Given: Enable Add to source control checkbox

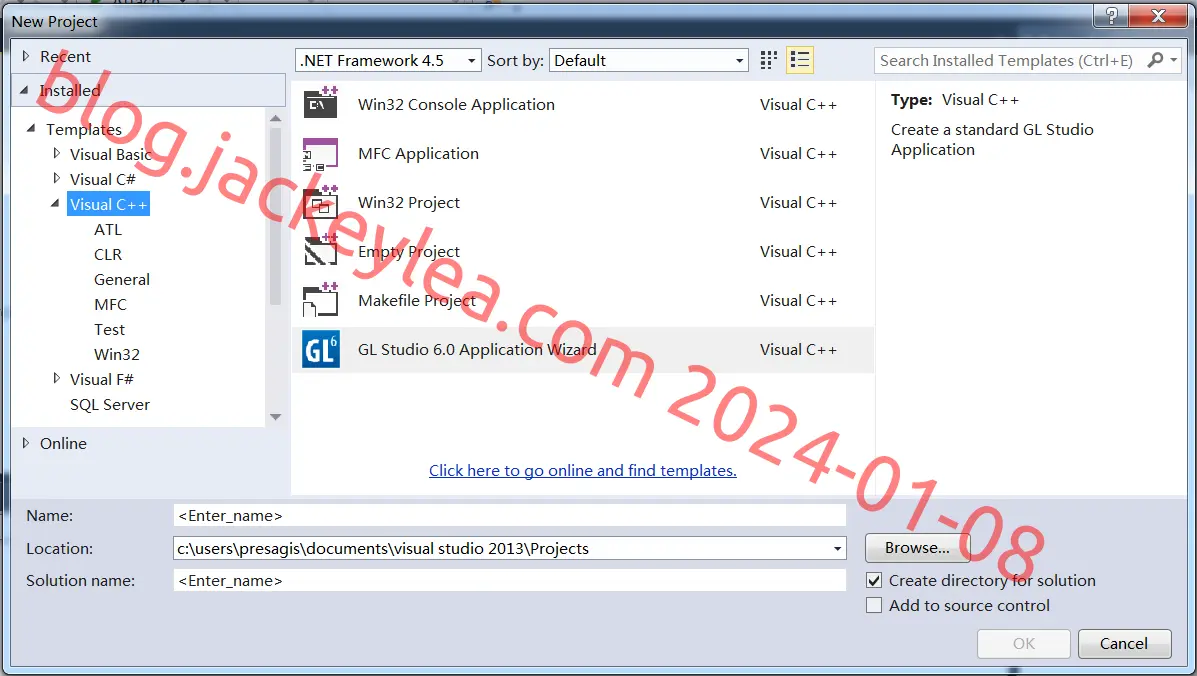Looking at the screenshot, I should [x=874, y=606].
